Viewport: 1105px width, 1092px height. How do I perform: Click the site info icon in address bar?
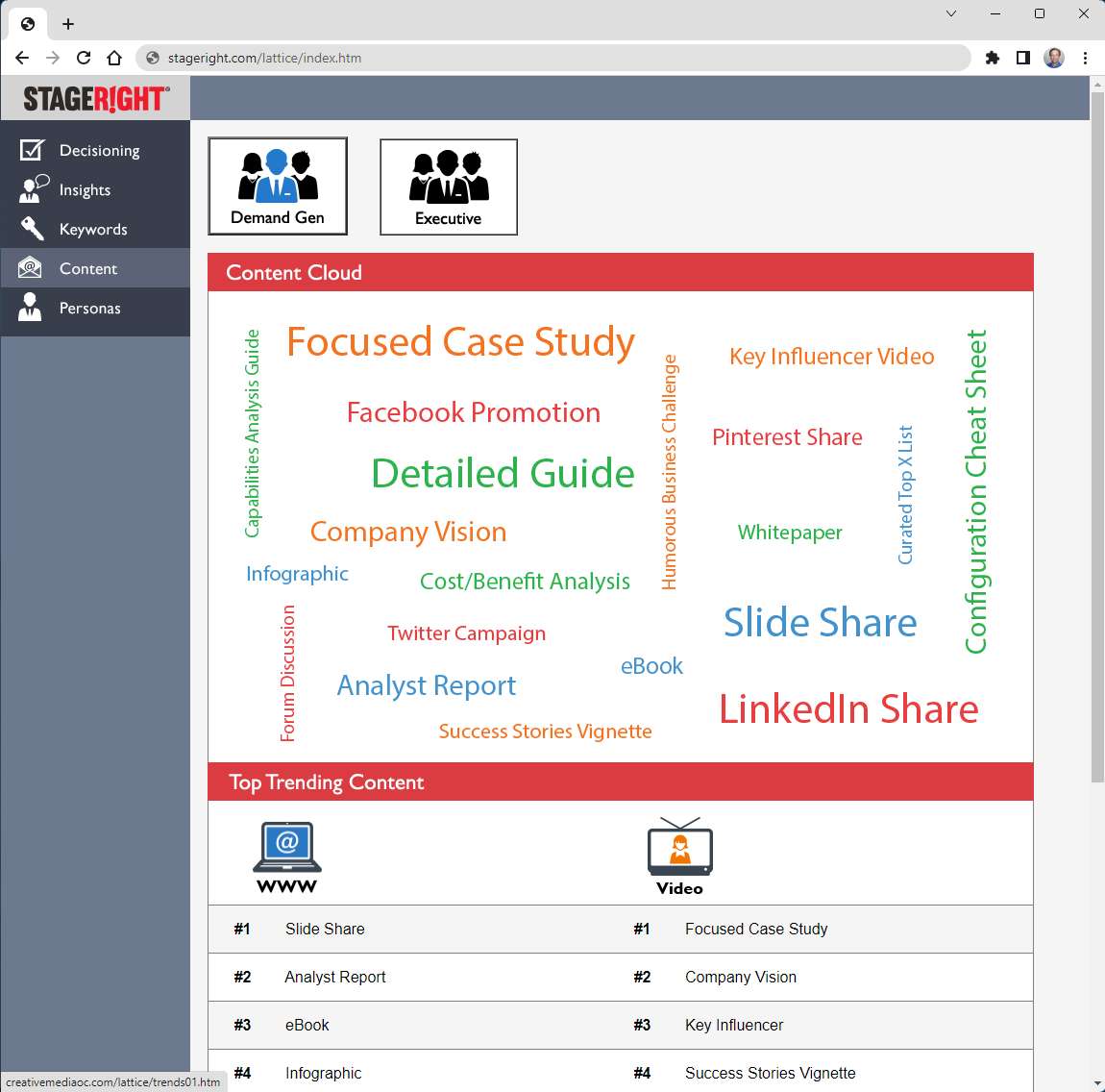152,58
